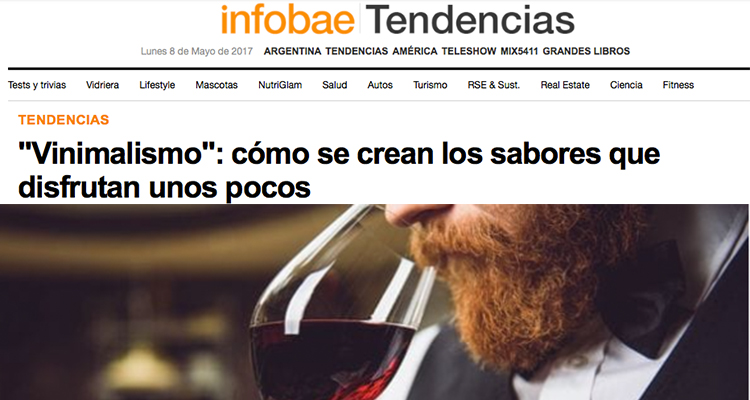The image size is (750, 400).
Task: Open the wine glass article photo
Action: point(374,302)
